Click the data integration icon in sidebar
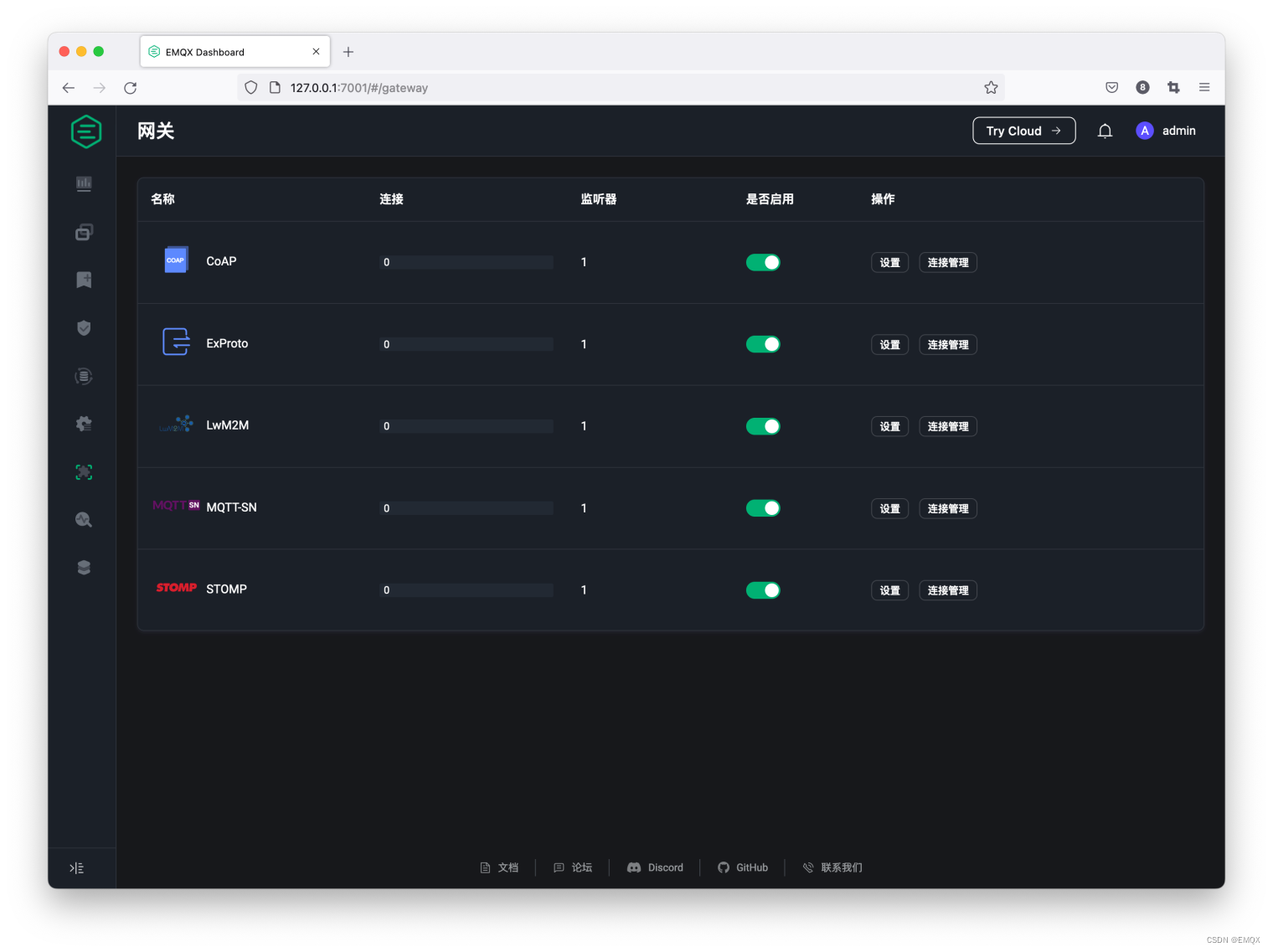The height and width of the screenshot is (952, 1273). point(83,376)
